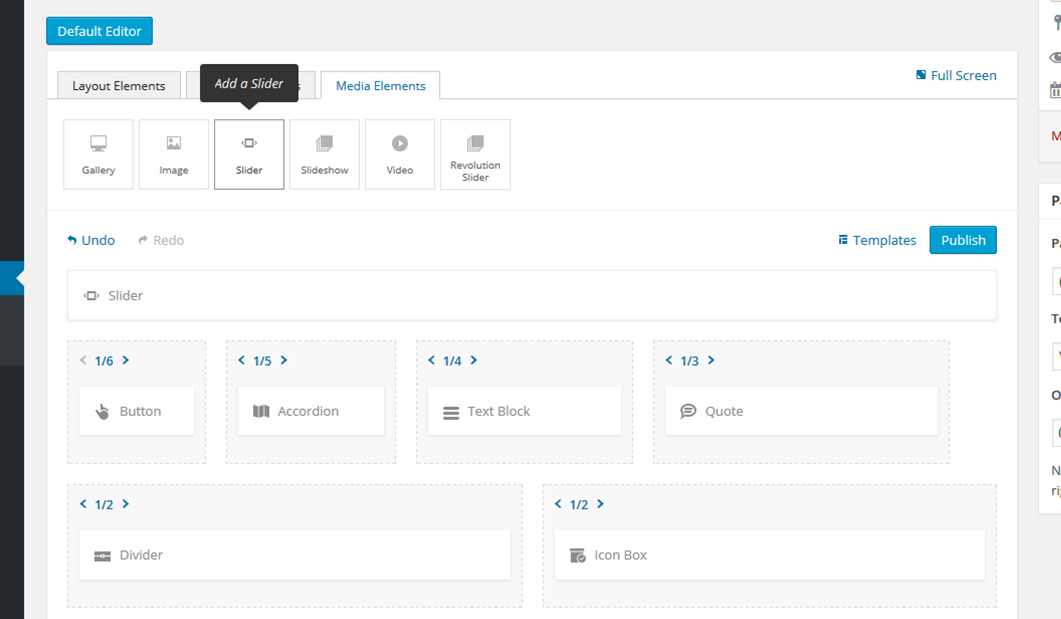The width and height of the screenshot is (1061, 619).
Task: Add an Image media element
Action: [x=174, y=154]
